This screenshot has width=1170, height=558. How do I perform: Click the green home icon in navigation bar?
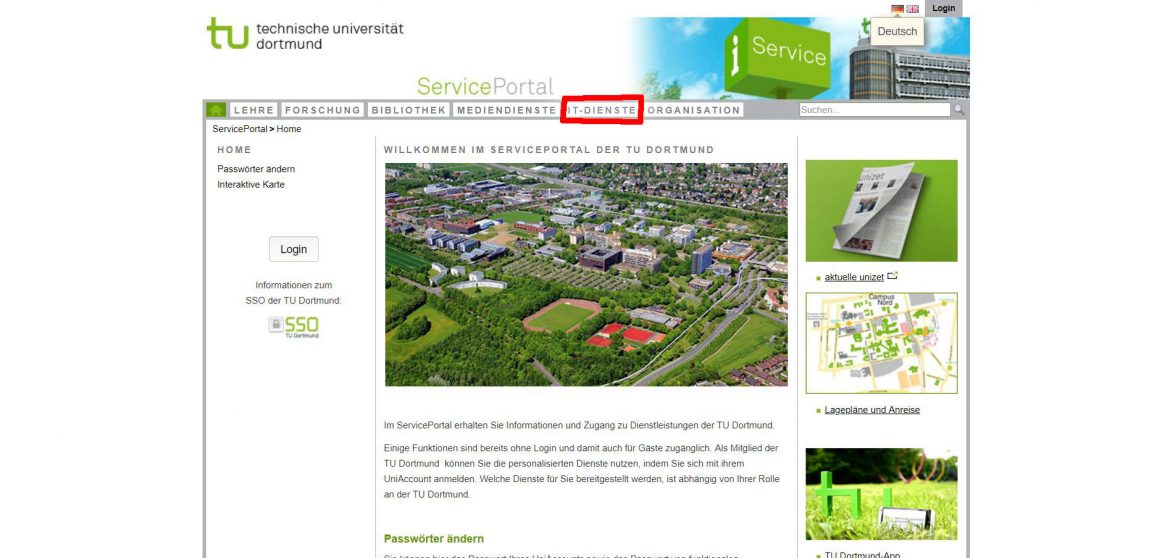coord(216,110)
